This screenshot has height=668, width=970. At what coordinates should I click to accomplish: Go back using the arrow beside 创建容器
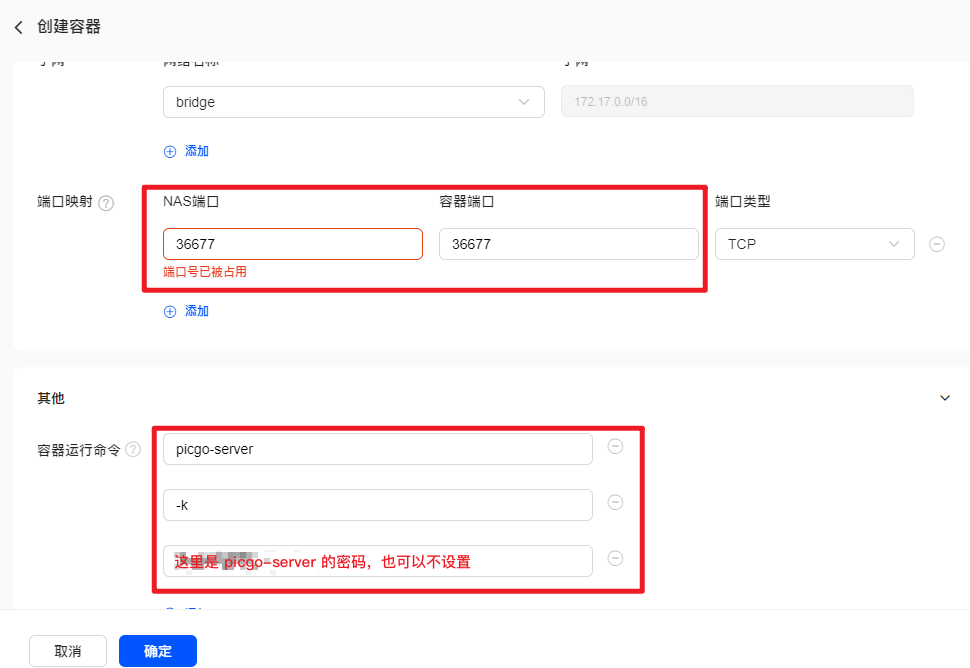tap(19, 27)
